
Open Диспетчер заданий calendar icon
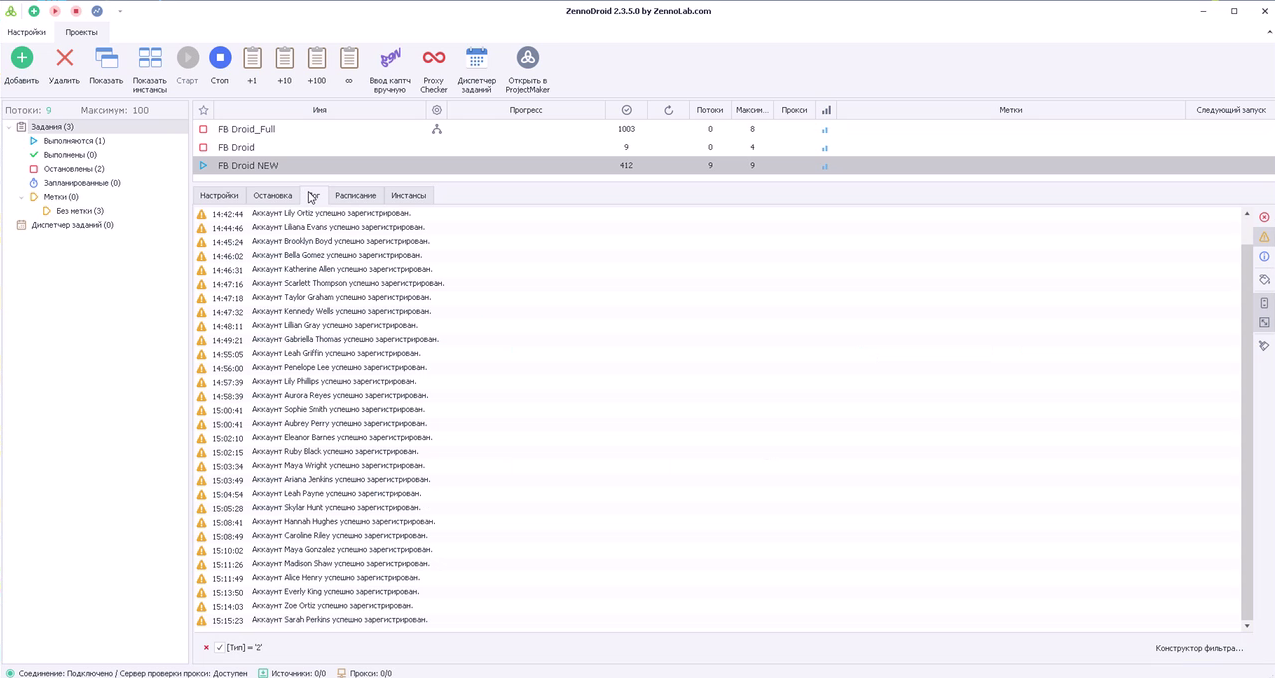pos(477,59)
